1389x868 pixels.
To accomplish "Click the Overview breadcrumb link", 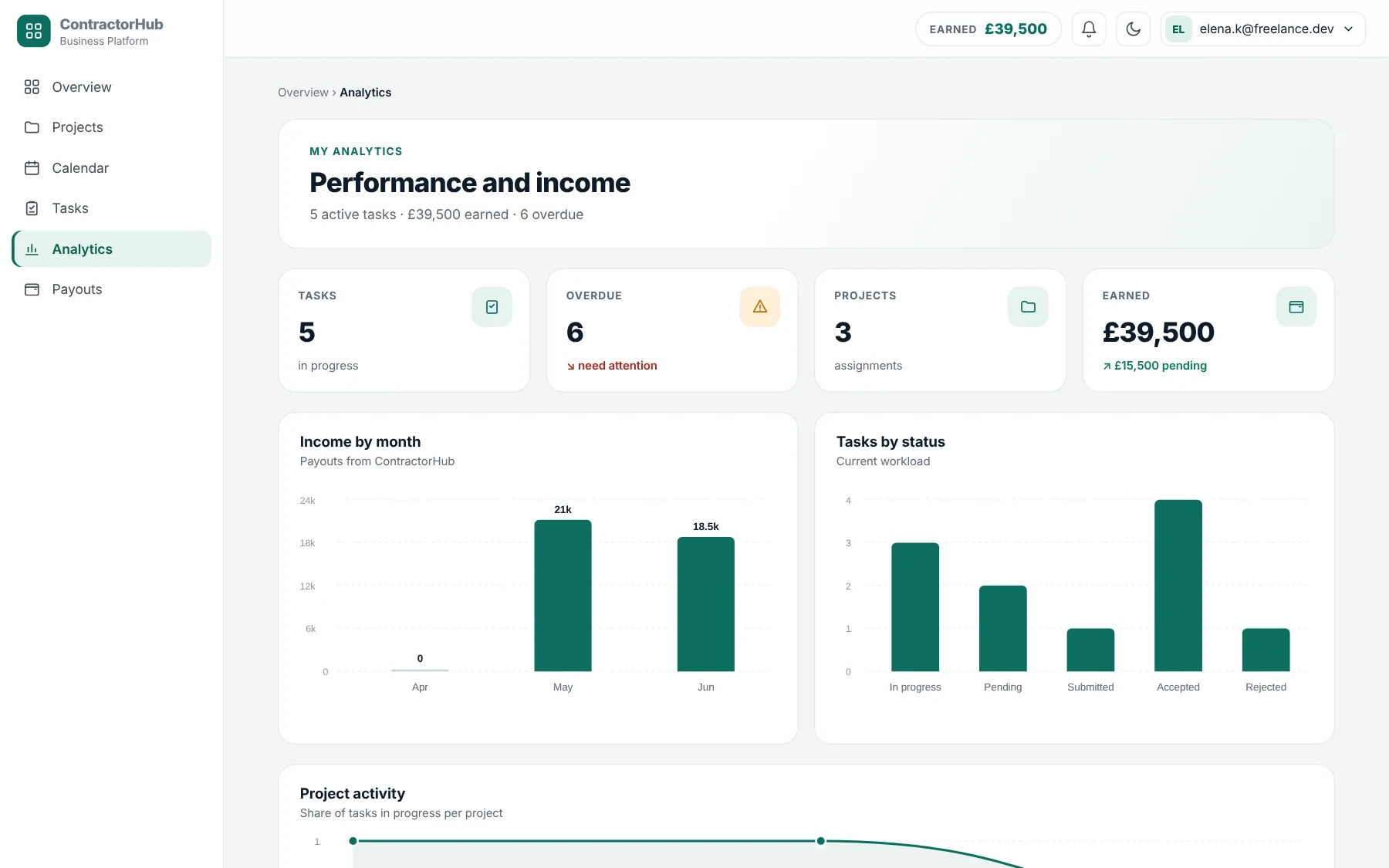I will click(303, 93).
